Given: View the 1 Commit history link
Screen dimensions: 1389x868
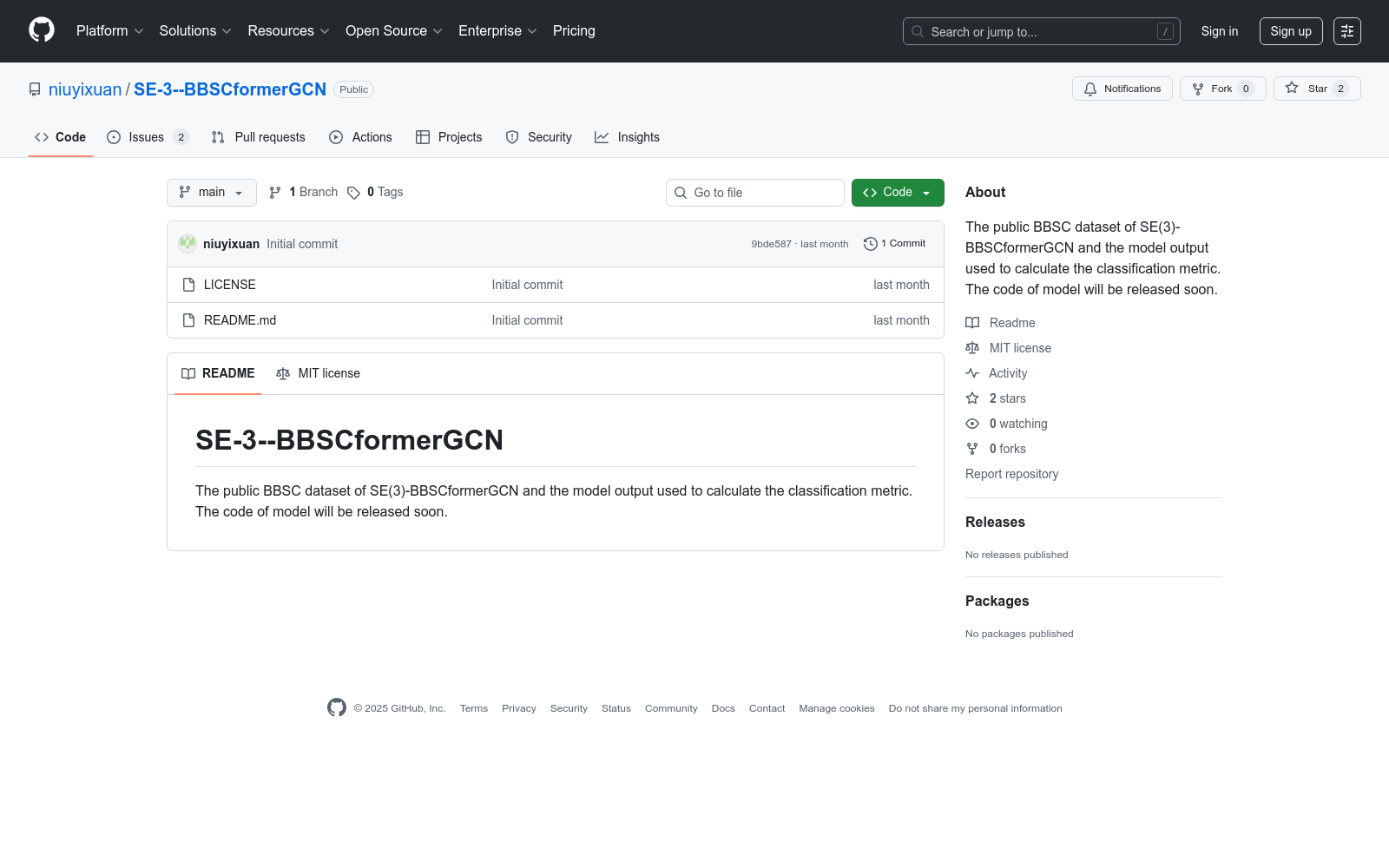Looking at the screenshot, I should pyautogui.click(x=895, y=244).
